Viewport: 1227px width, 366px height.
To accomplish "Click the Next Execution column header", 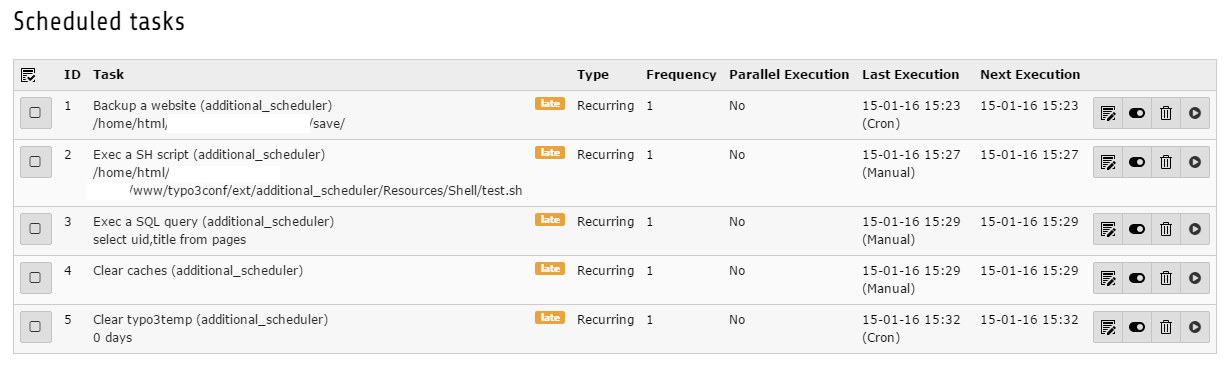I will click(x=1030, y=75).
